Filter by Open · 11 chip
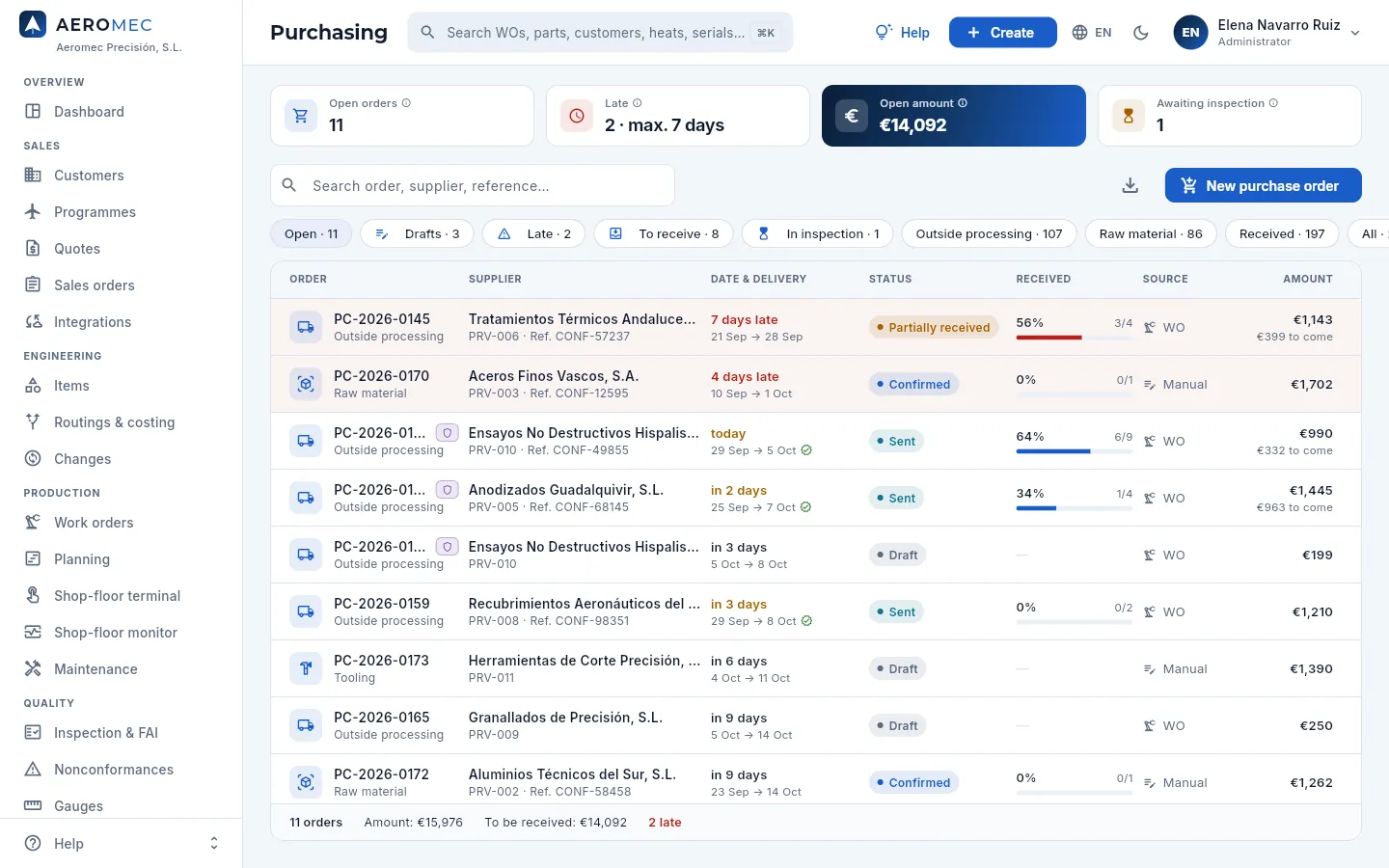The height and width of the screenshot is (868, 1389). click(x=312, y=233)
